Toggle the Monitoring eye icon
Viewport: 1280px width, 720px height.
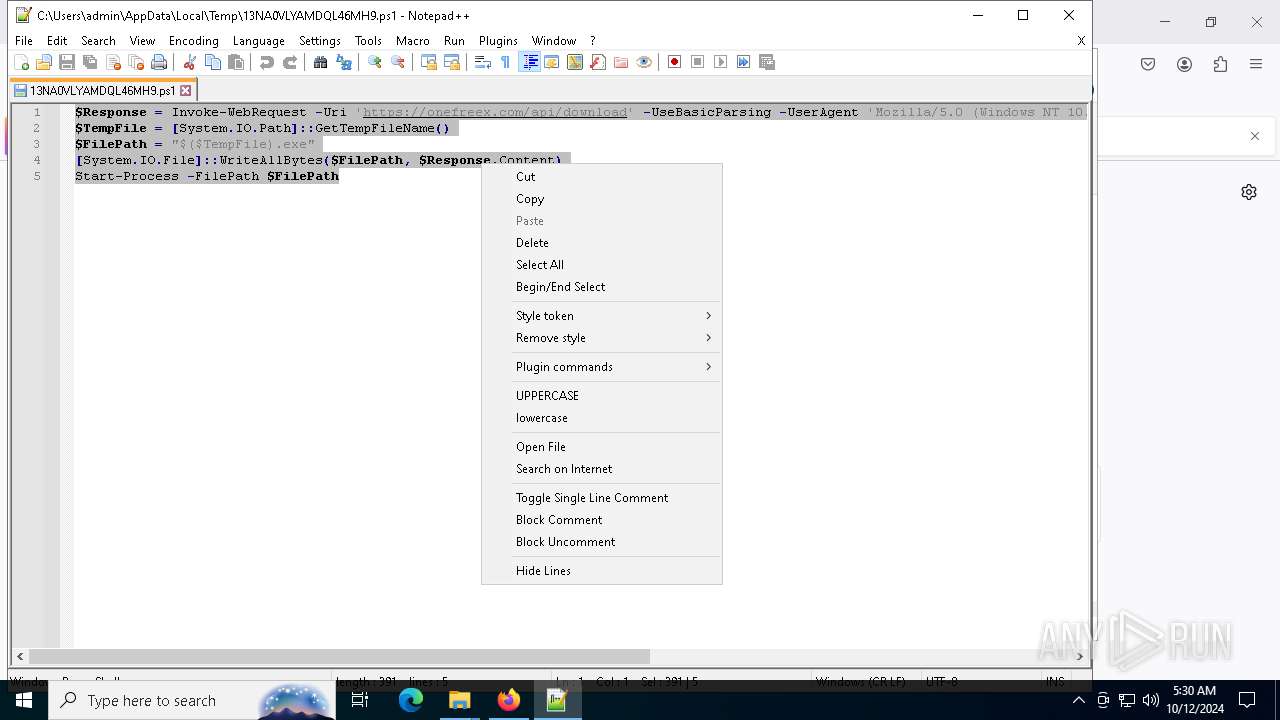(x=644, y=62)
